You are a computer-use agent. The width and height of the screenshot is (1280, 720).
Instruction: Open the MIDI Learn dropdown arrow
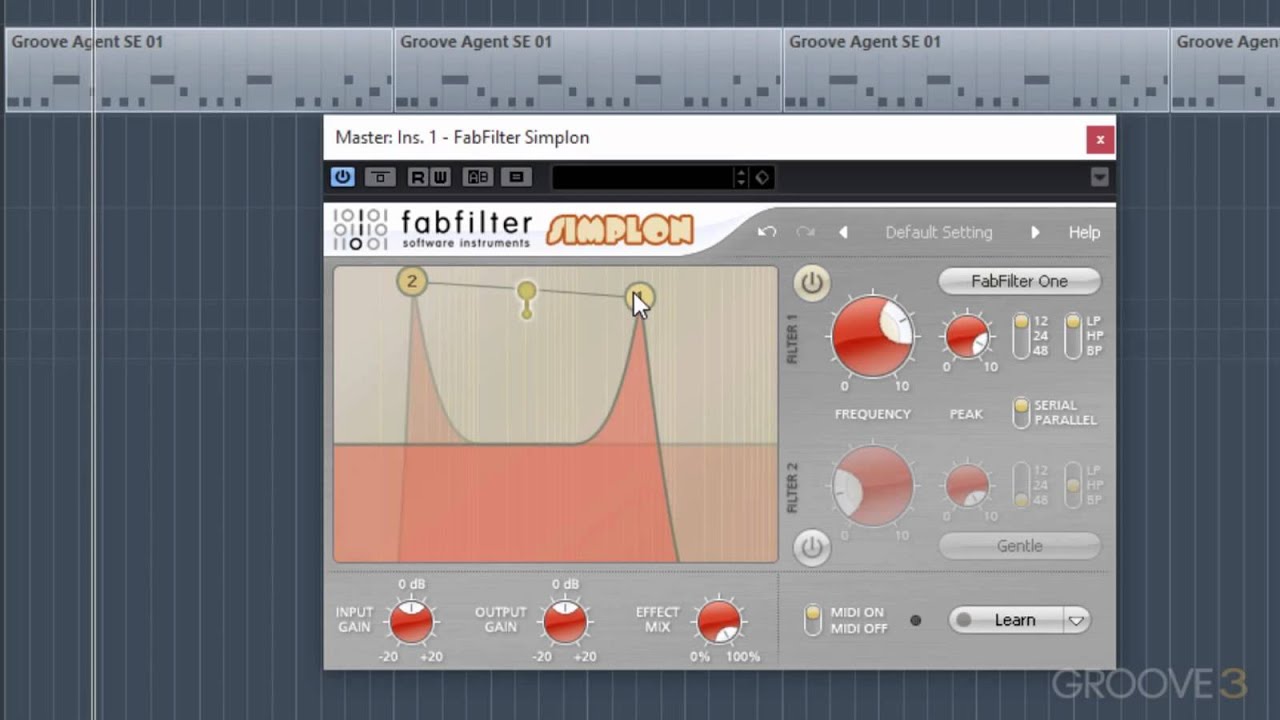(x=1076, y=620)
